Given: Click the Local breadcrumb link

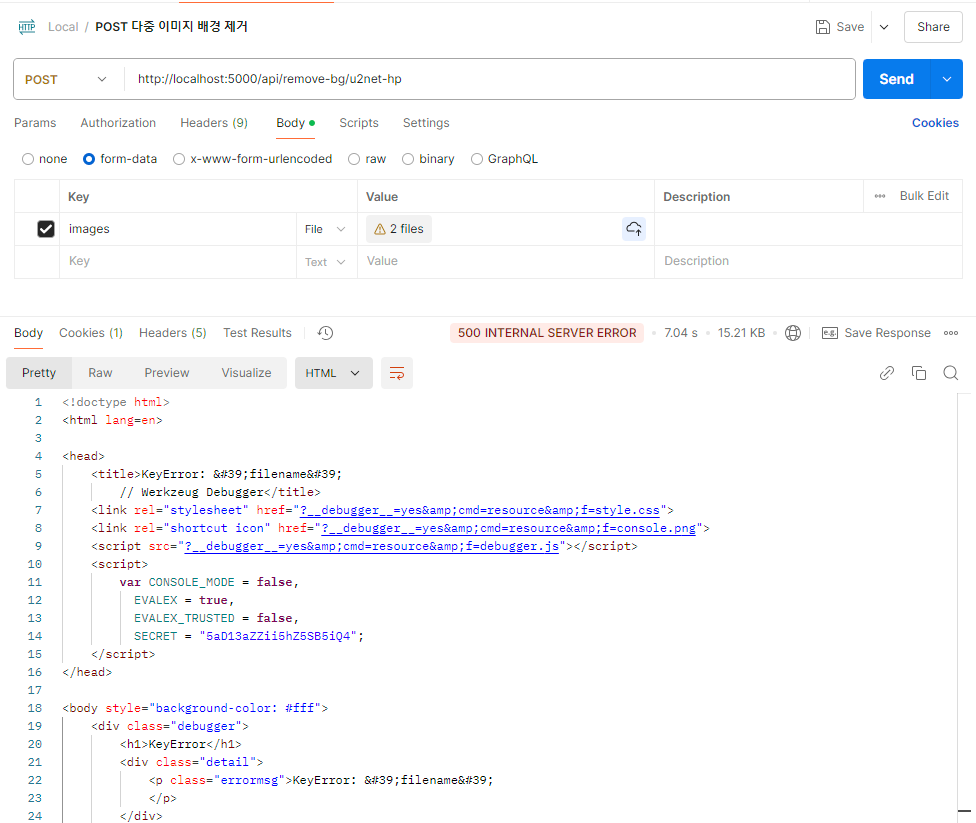Looking at the screenshot, I should click(63, 27).
